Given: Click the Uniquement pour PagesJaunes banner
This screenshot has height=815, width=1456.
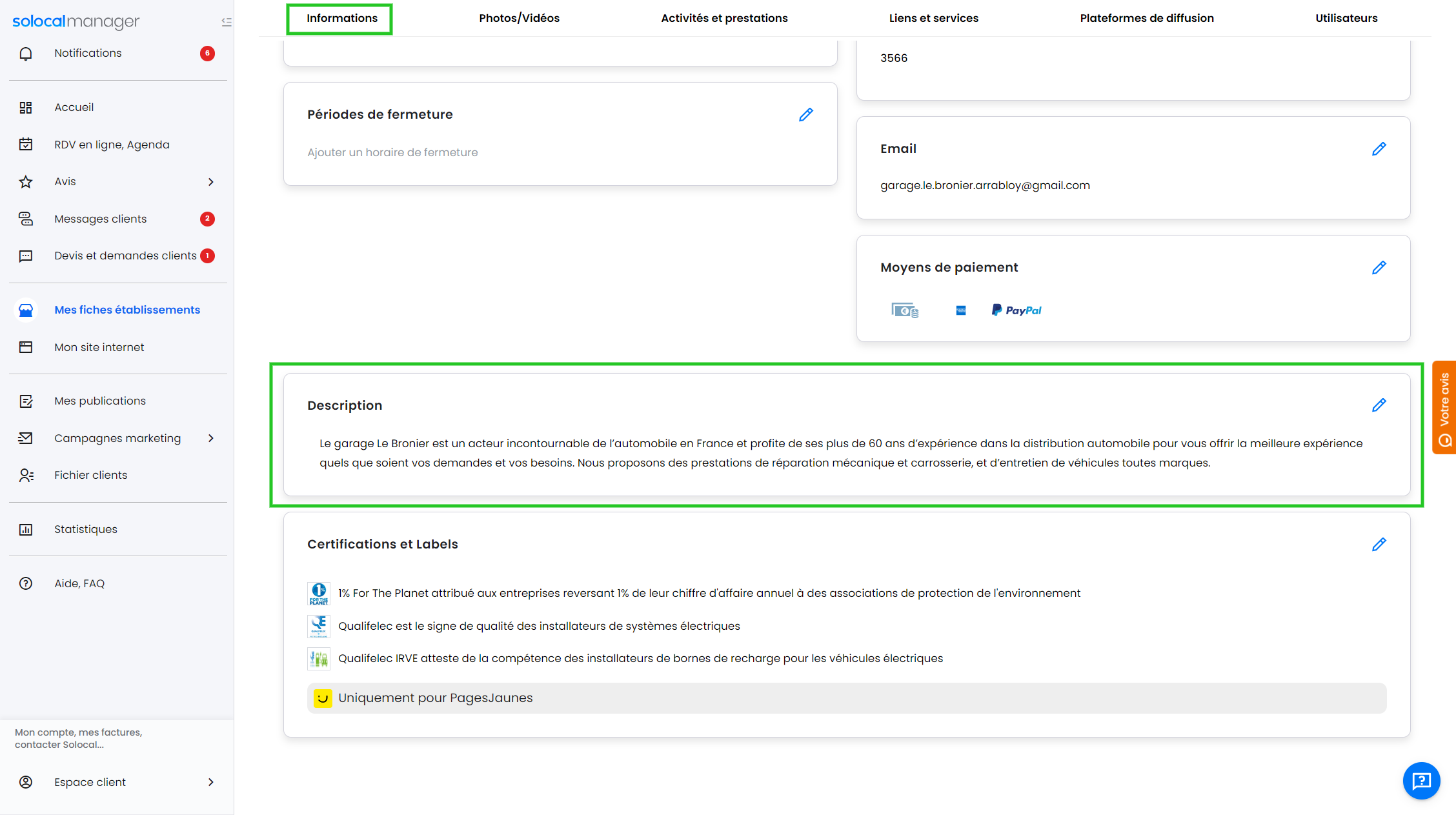Looking at the screenshot, I should (847, 698).
